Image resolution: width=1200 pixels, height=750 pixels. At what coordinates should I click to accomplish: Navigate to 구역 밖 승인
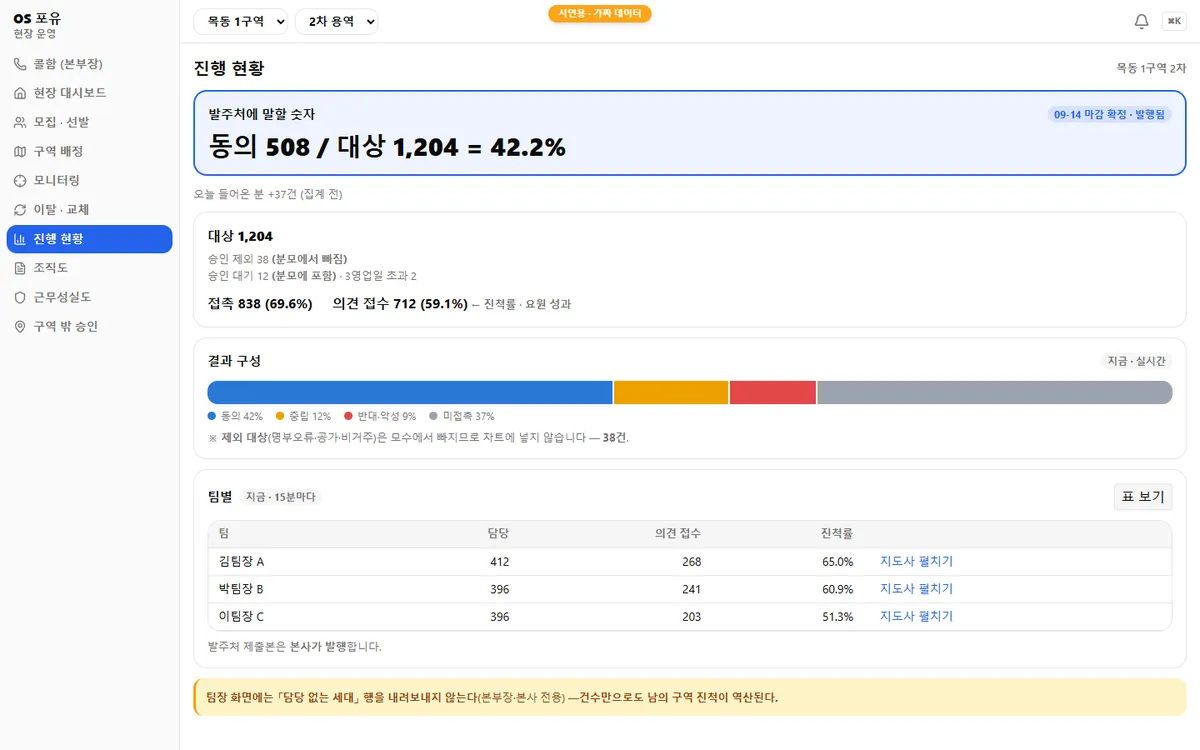click(x=89, y=326)
